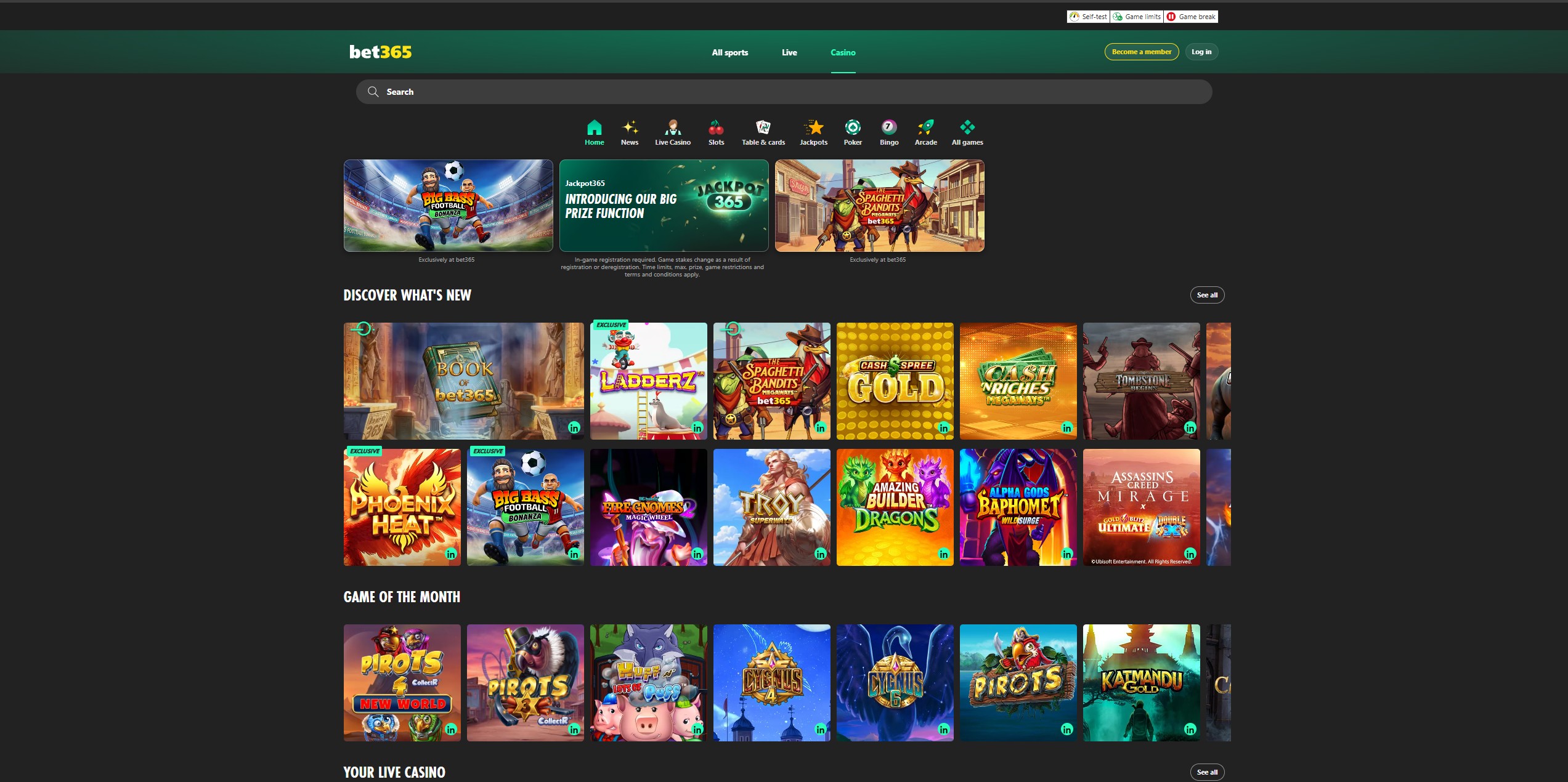
Task: Click the info badge on Cygnus 4
Action: click(x=821, y=729)
